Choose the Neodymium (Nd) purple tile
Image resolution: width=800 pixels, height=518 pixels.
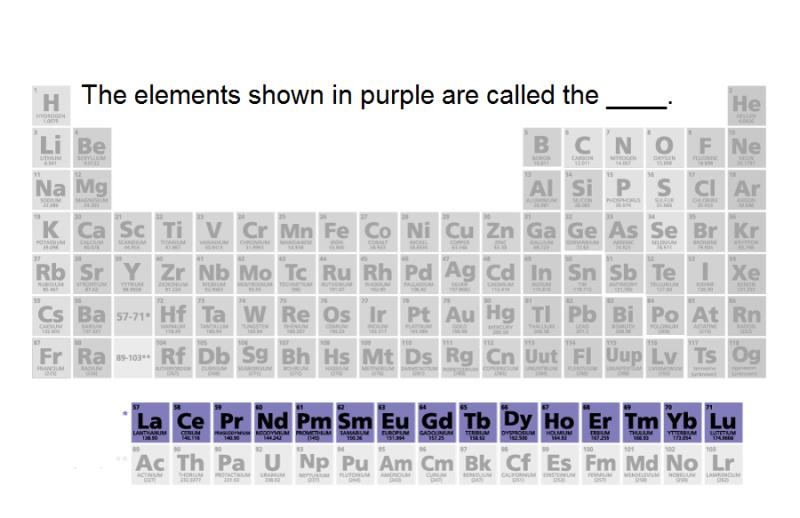pos(273,422)
